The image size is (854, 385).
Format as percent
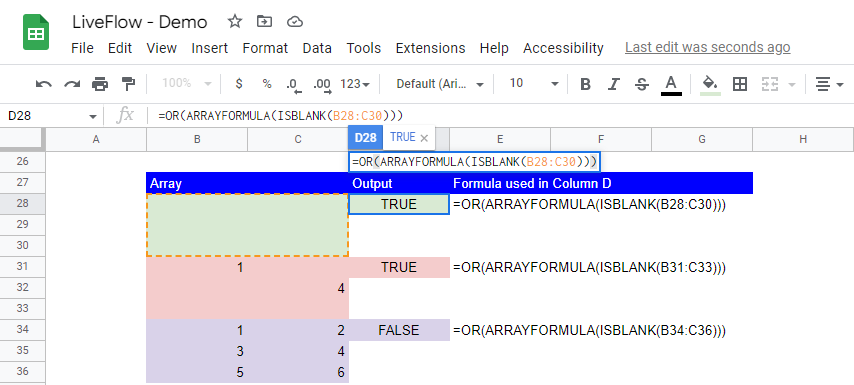[x=267, y=84]
